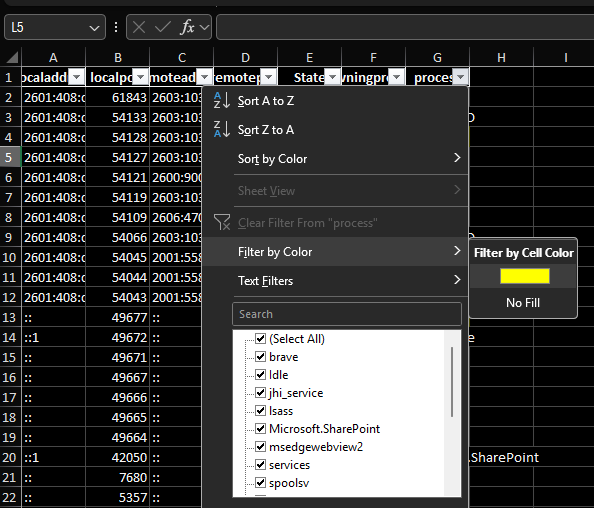
Task: Click cell with localport 5357
Action: click(x=118, y=497)
